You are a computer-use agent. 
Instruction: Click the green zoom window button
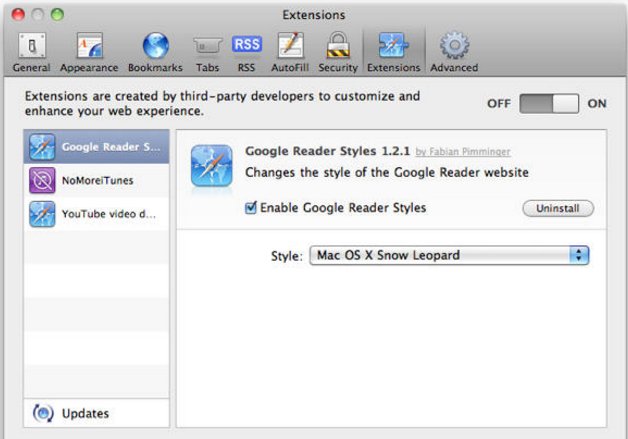pos(57,14)
